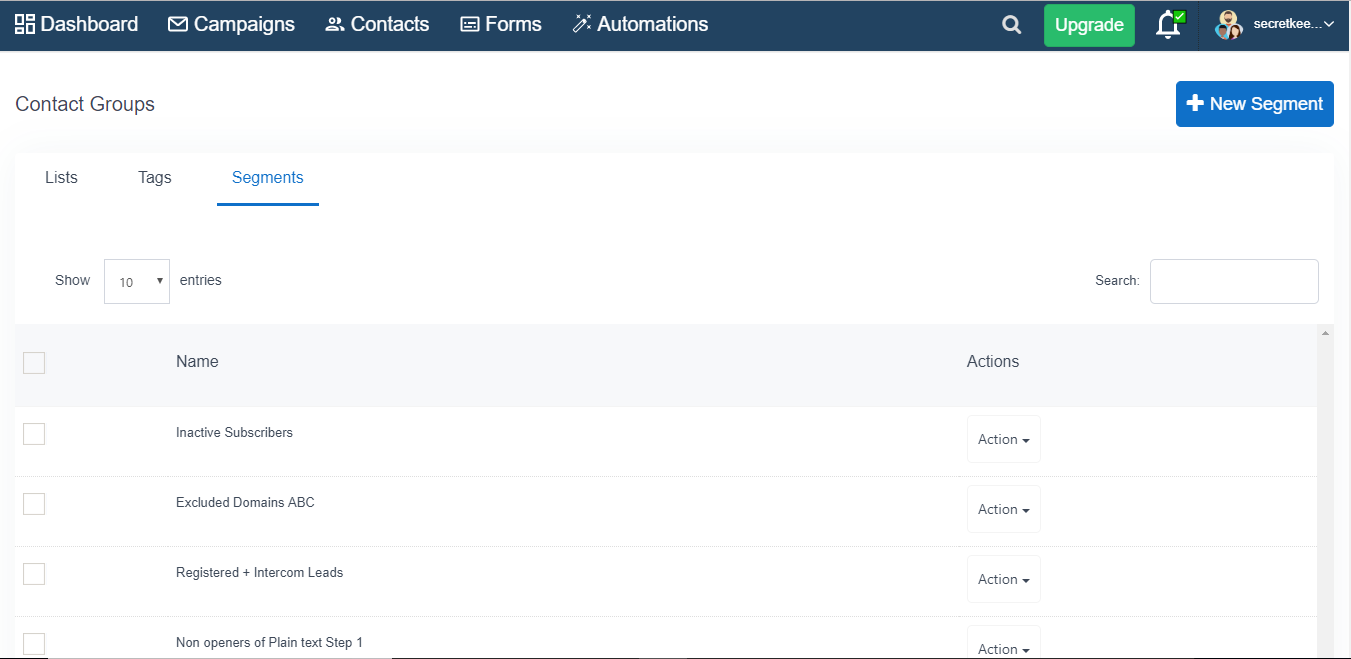1351x659 pixels.
Task: Check the Non openers of Plain text checkbox
Action: coord(34,644)
